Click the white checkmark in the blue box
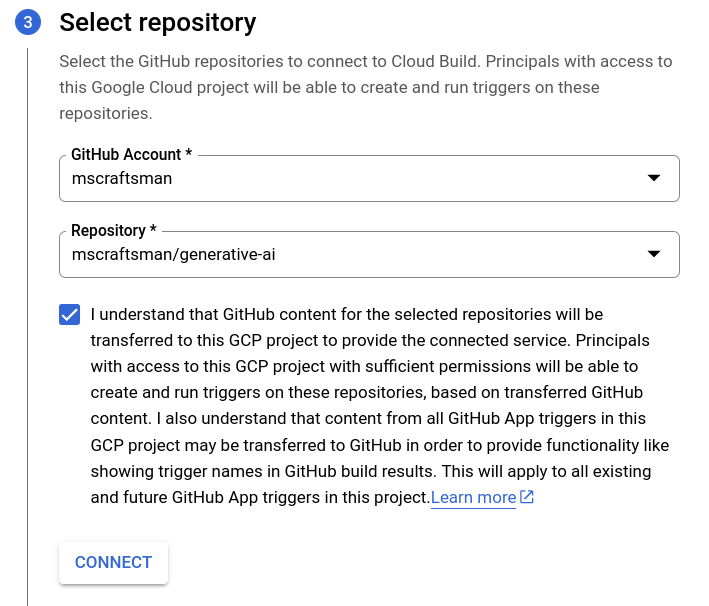 (x=70, y=314)
